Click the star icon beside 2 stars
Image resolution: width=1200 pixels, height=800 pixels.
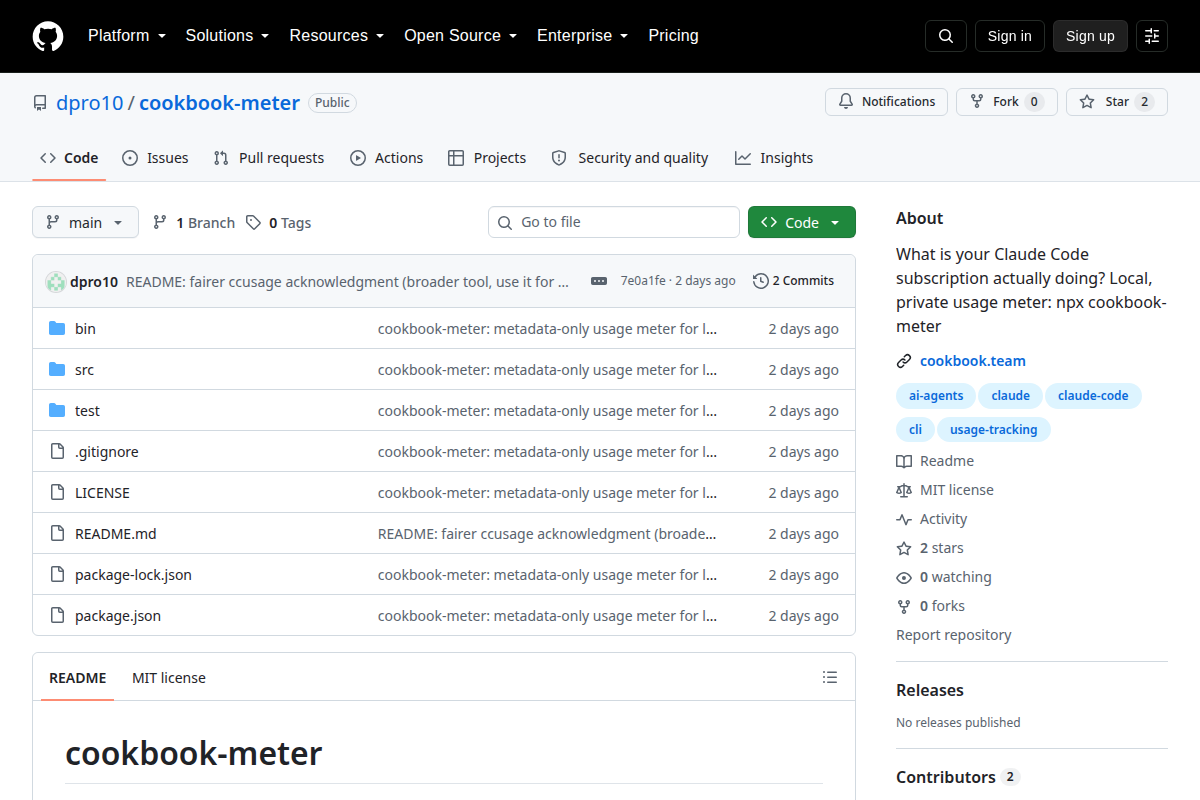tap(904, 548)
